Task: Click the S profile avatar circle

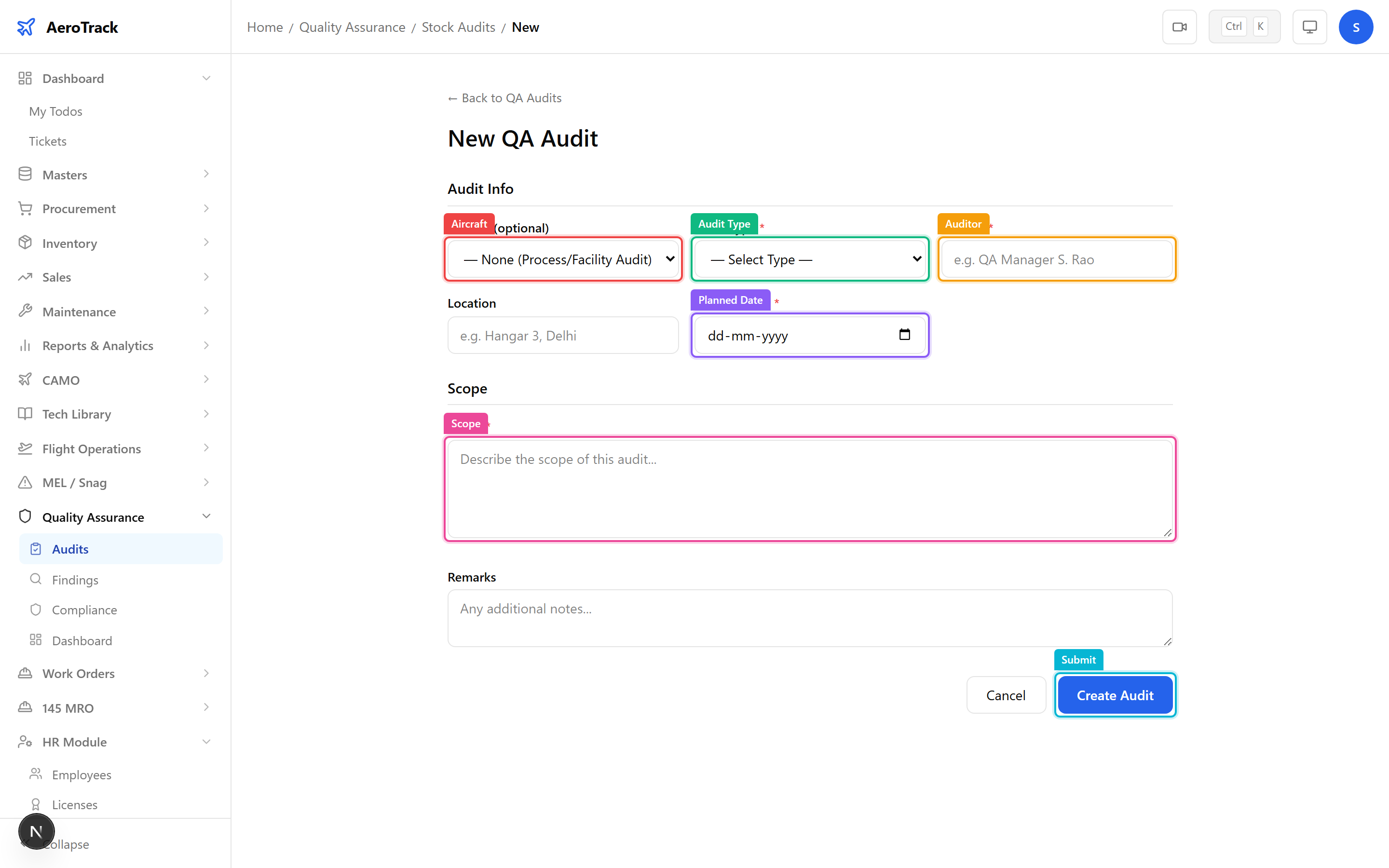Action: (1356, 27)
